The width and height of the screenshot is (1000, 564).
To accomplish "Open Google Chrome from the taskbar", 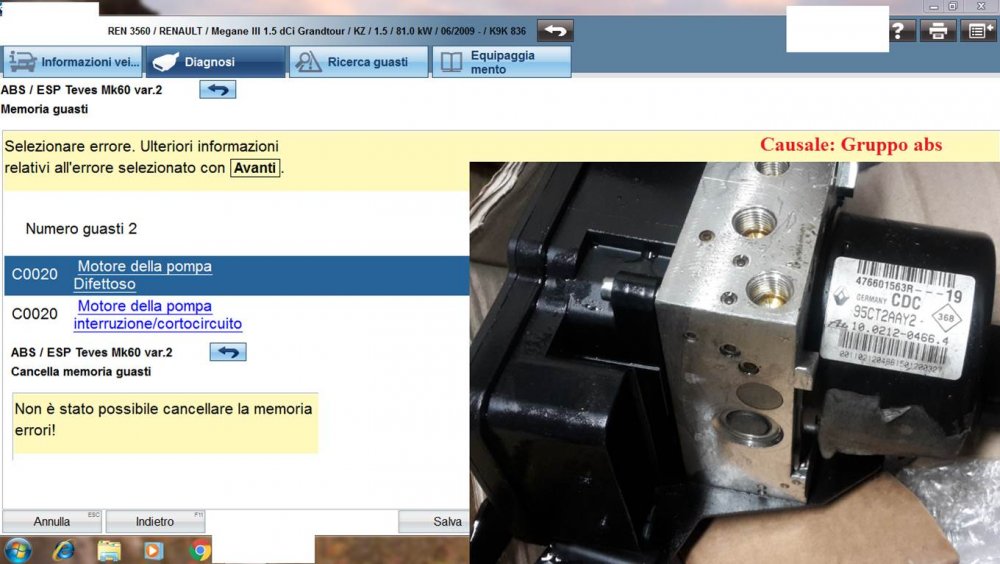I will point(200,550).
